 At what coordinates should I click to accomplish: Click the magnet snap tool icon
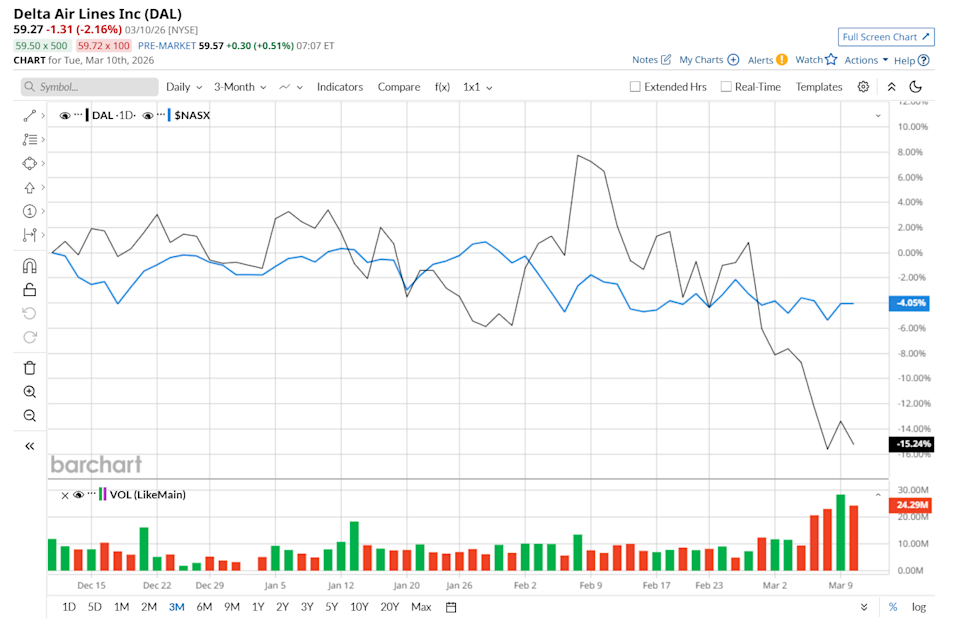pyautogui.click(x=29, y=266)
